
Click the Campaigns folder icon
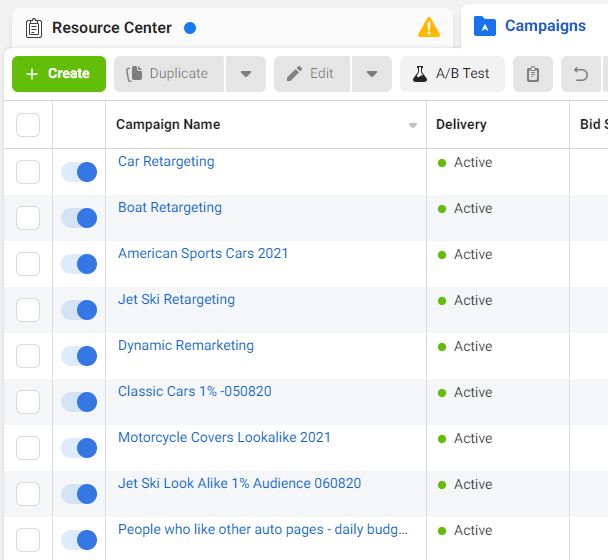[x=484, y=26]
